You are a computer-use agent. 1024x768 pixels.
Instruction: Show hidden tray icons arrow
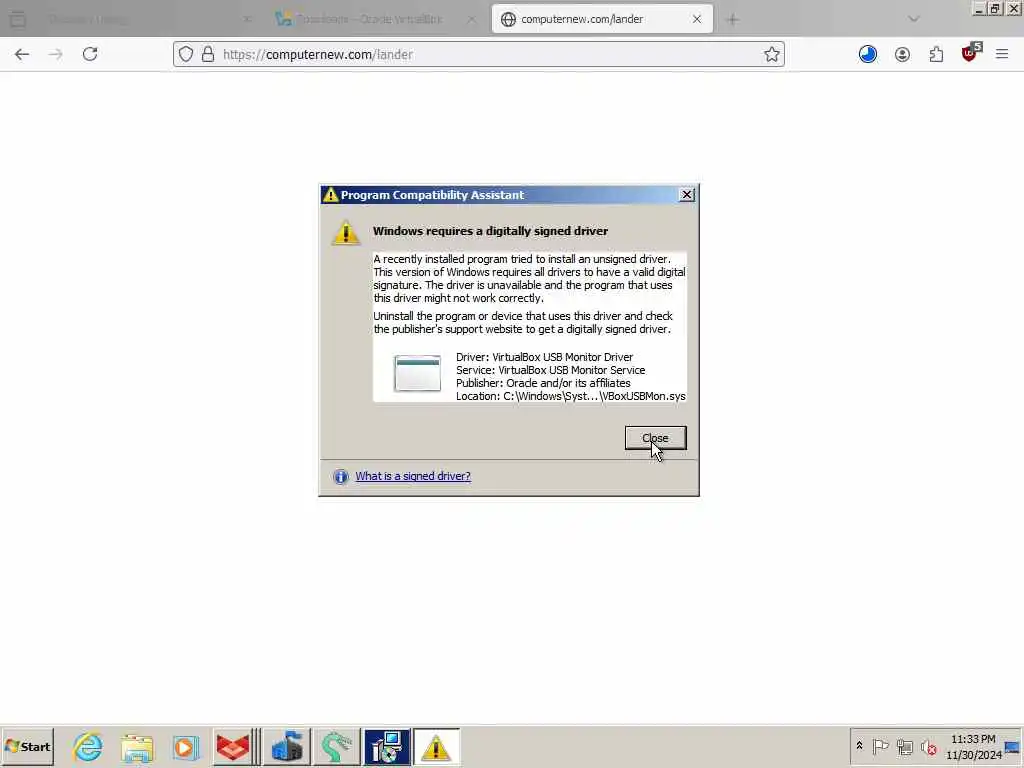859,746
